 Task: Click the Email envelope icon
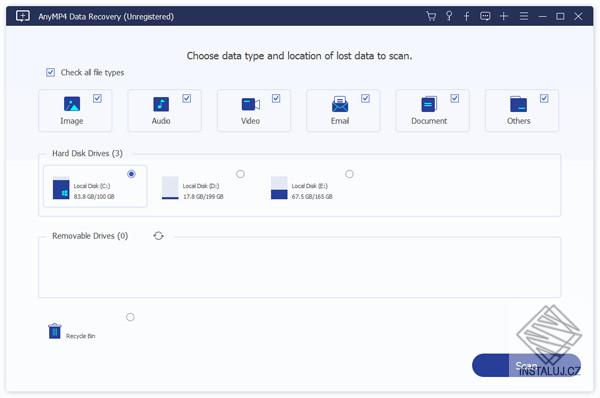coord(340,104)
